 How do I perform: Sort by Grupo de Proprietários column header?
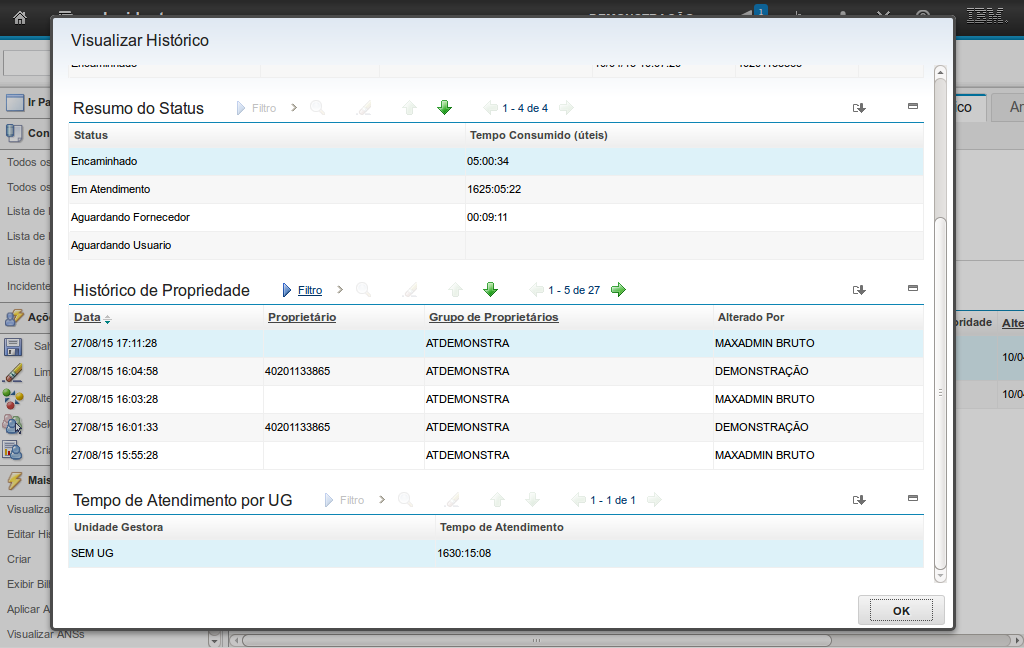click(493, 317)
